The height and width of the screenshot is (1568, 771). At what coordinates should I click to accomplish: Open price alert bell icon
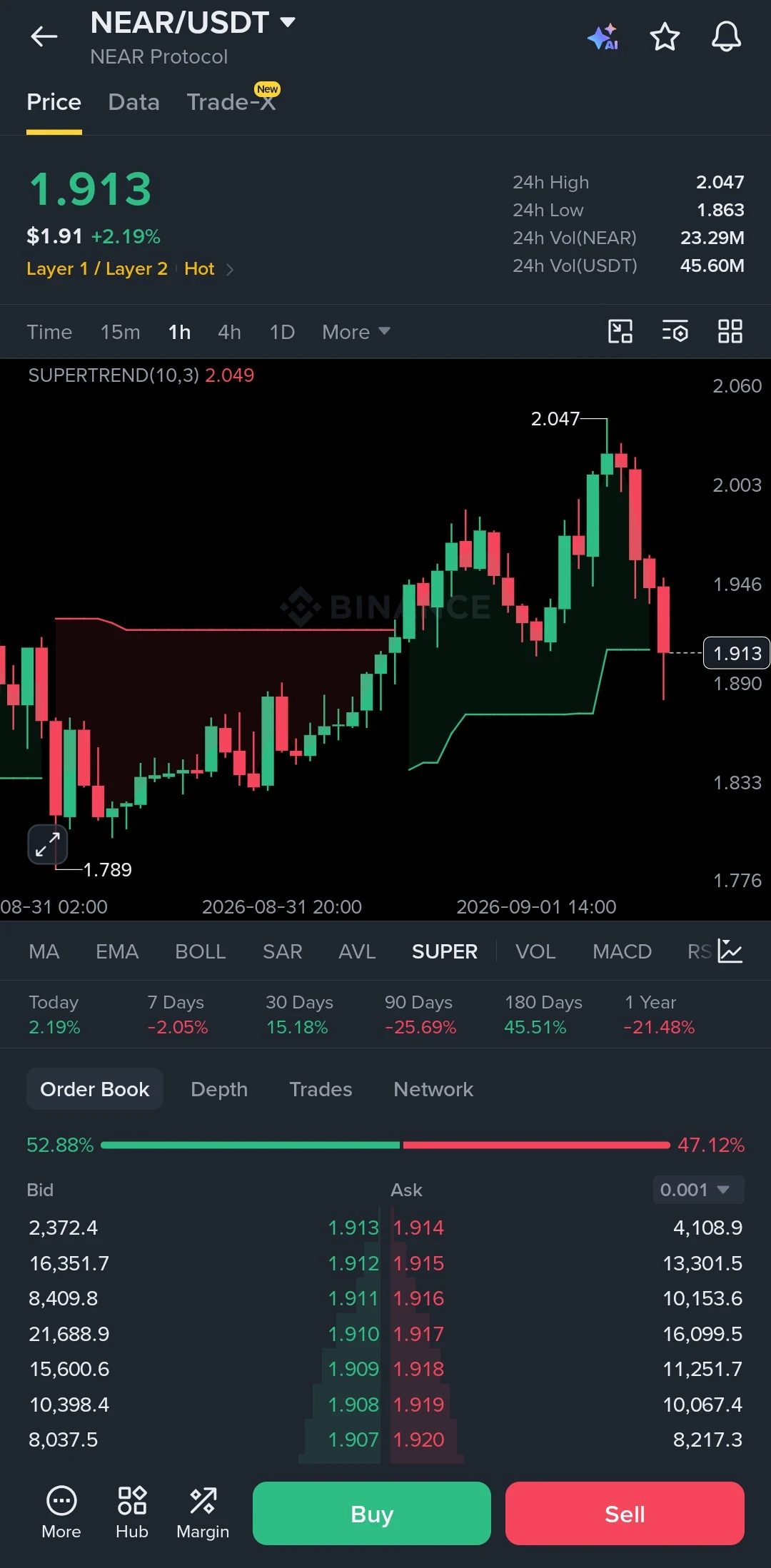click(726, 36)
